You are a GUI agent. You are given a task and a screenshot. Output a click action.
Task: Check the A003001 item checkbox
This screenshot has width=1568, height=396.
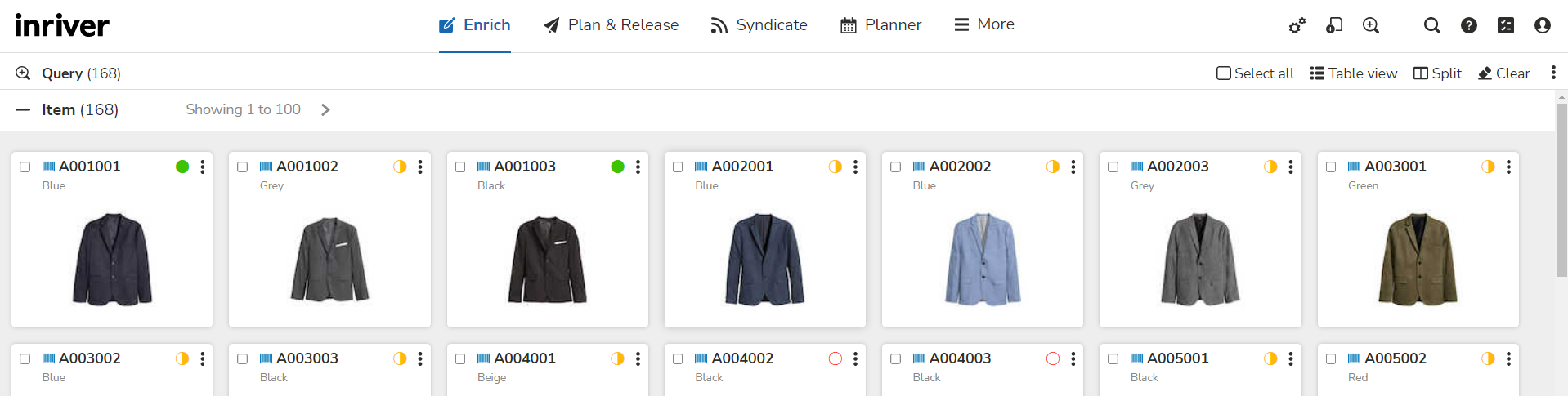click(x=1331, y=167)
